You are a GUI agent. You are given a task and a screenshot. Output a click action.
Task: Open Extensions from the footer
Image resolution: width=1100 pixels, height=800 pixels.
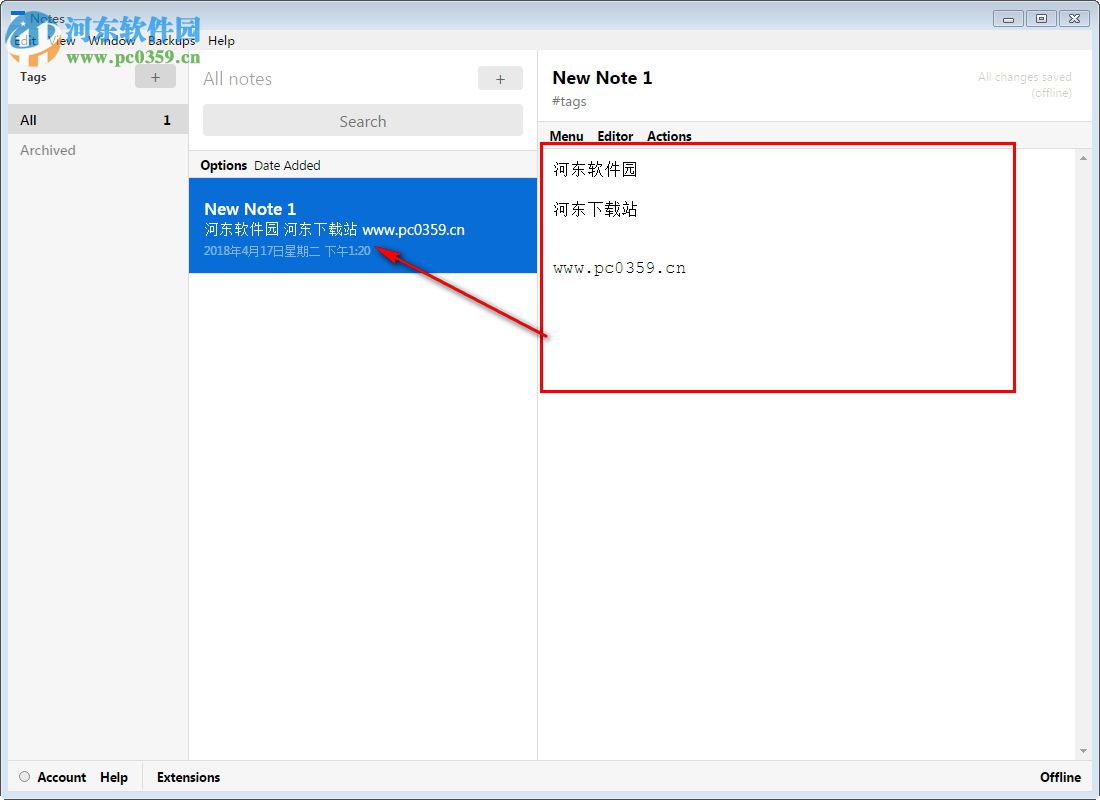(188, 777)
